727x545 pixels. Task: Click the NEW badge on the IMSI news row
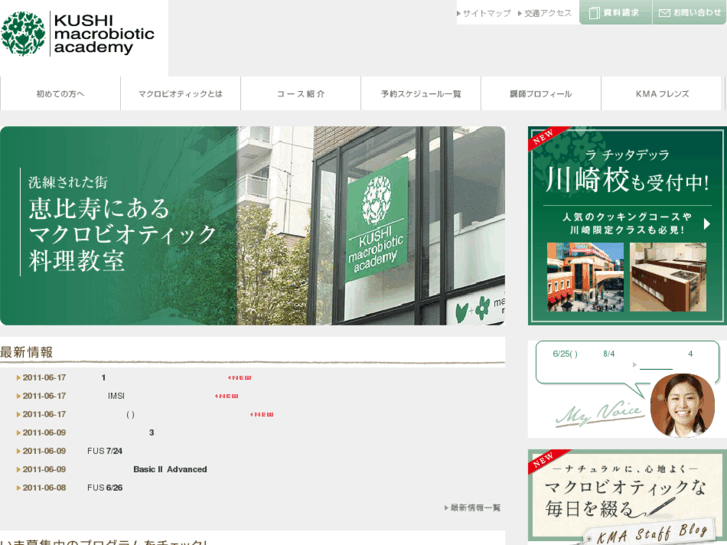227,396
